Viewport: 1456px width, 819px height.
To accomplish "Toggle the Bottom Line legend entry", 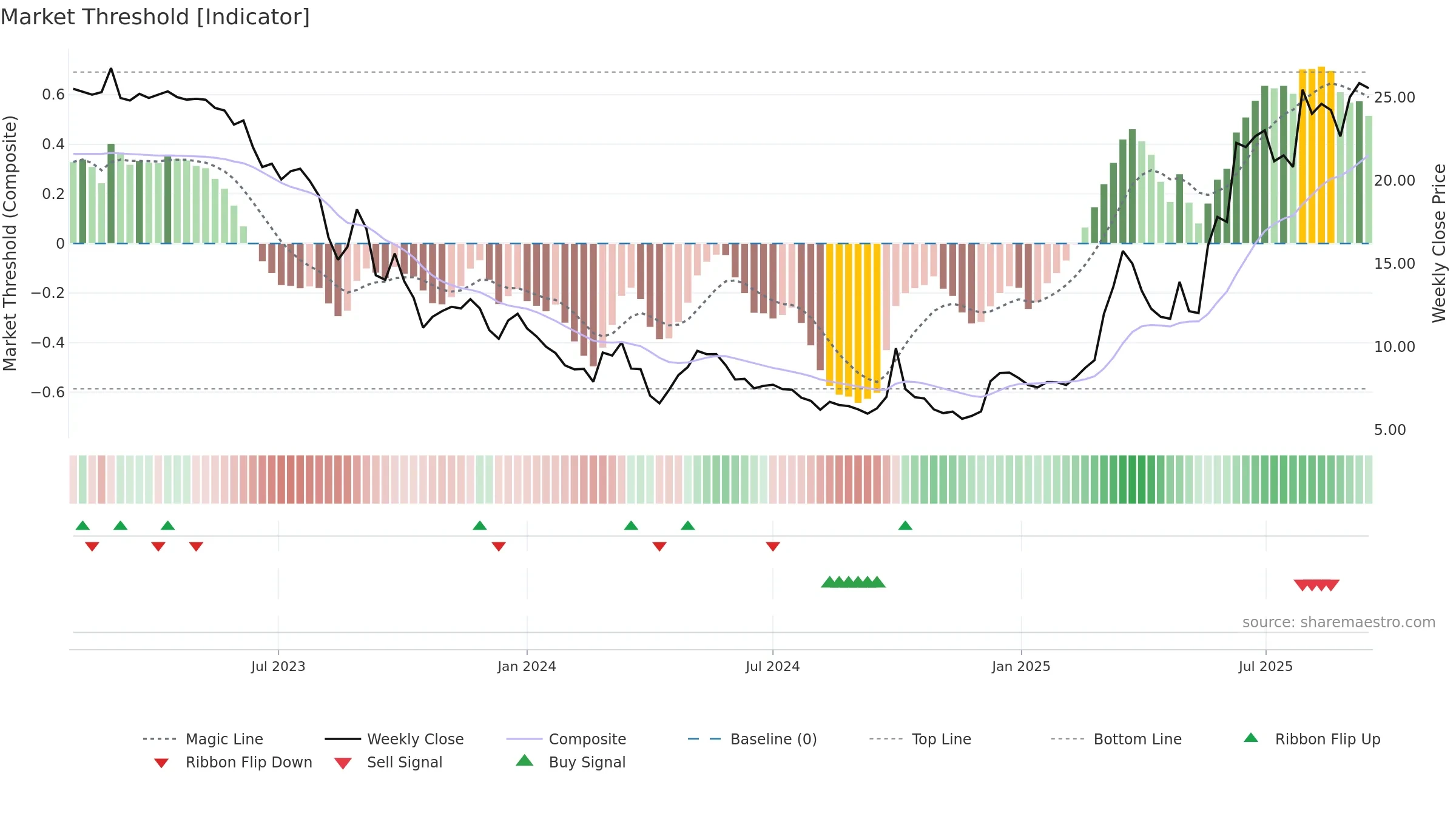I will click(1116, 739).
